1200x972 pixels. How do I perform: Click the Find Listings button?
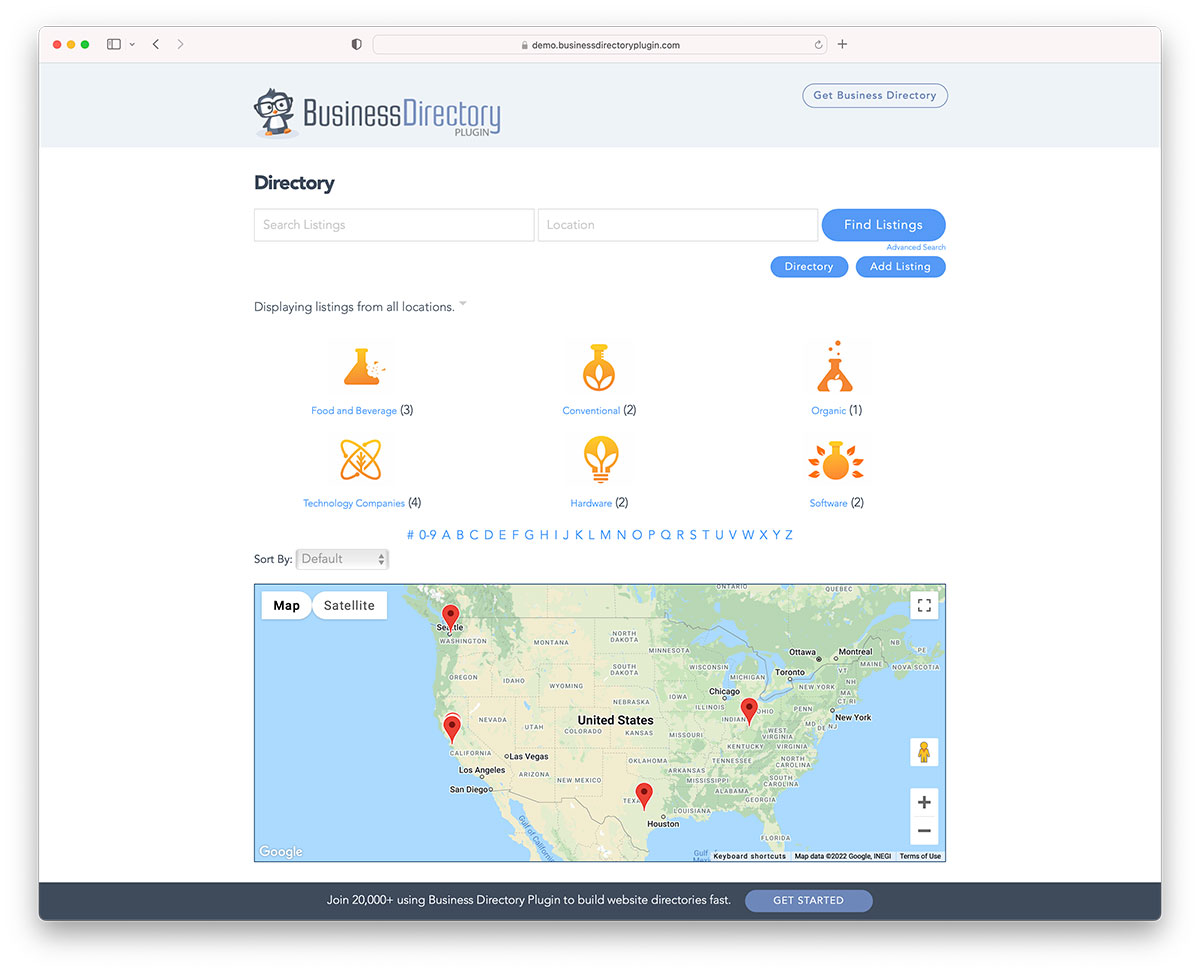(884, 225)
